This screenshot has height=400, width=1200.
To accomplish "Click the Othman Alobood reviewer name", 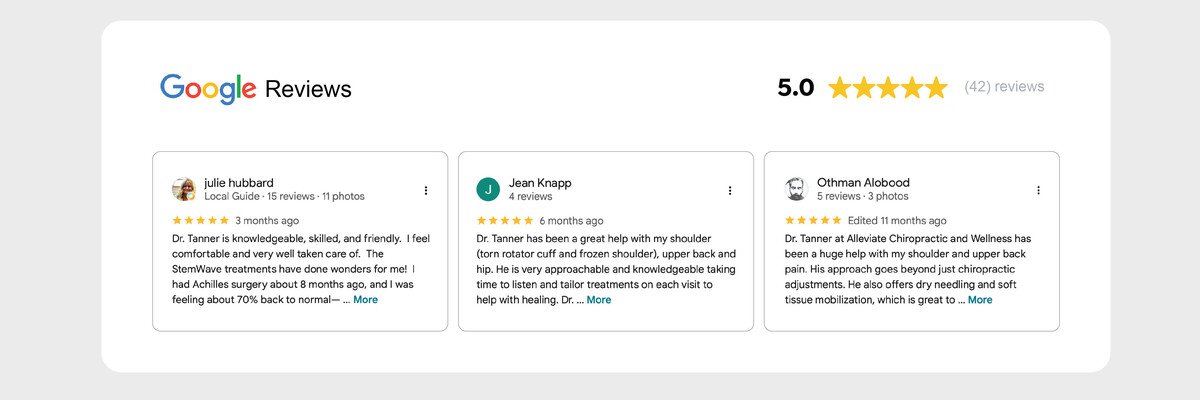I will pos(863,183).
